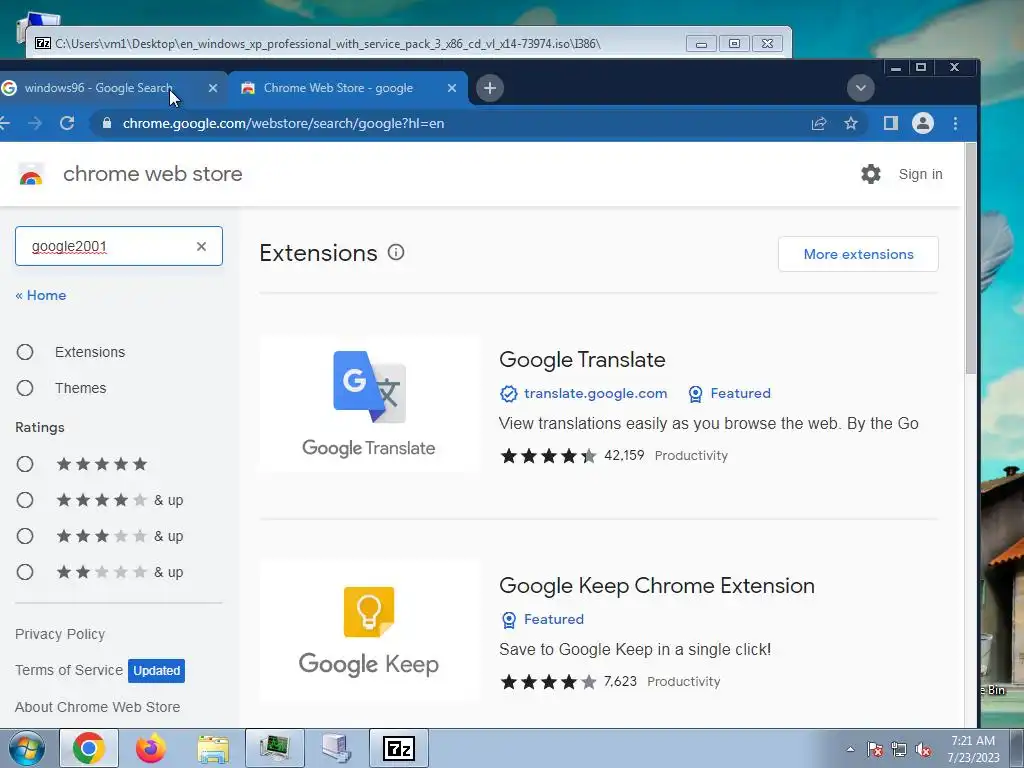The height and width of the screenshot is (768, 1024).
Task: Click Productivity label under Google Translate
Action: pyautogui.click(x=691, y=456)
